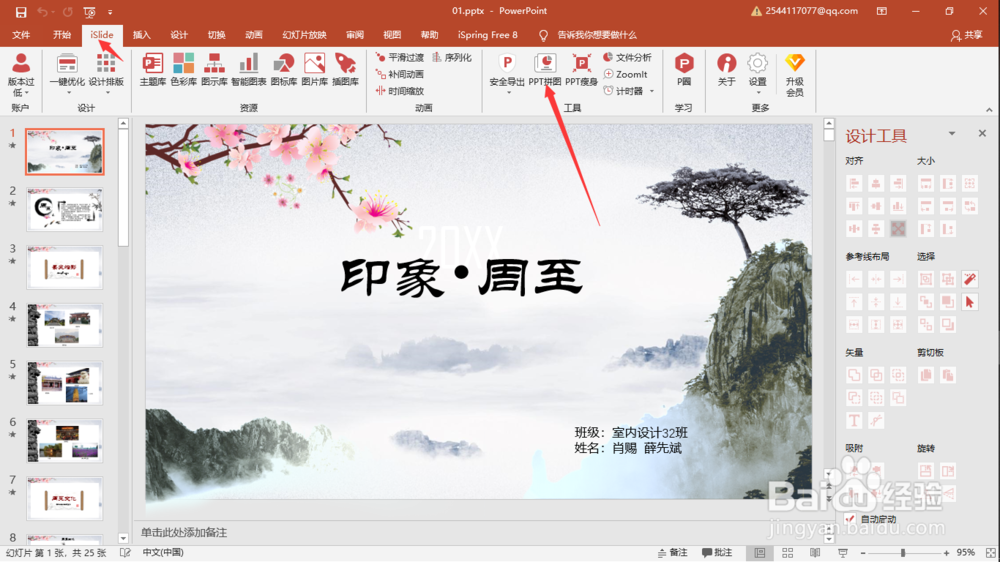Click the Save icon in title bar

point(20,11)
